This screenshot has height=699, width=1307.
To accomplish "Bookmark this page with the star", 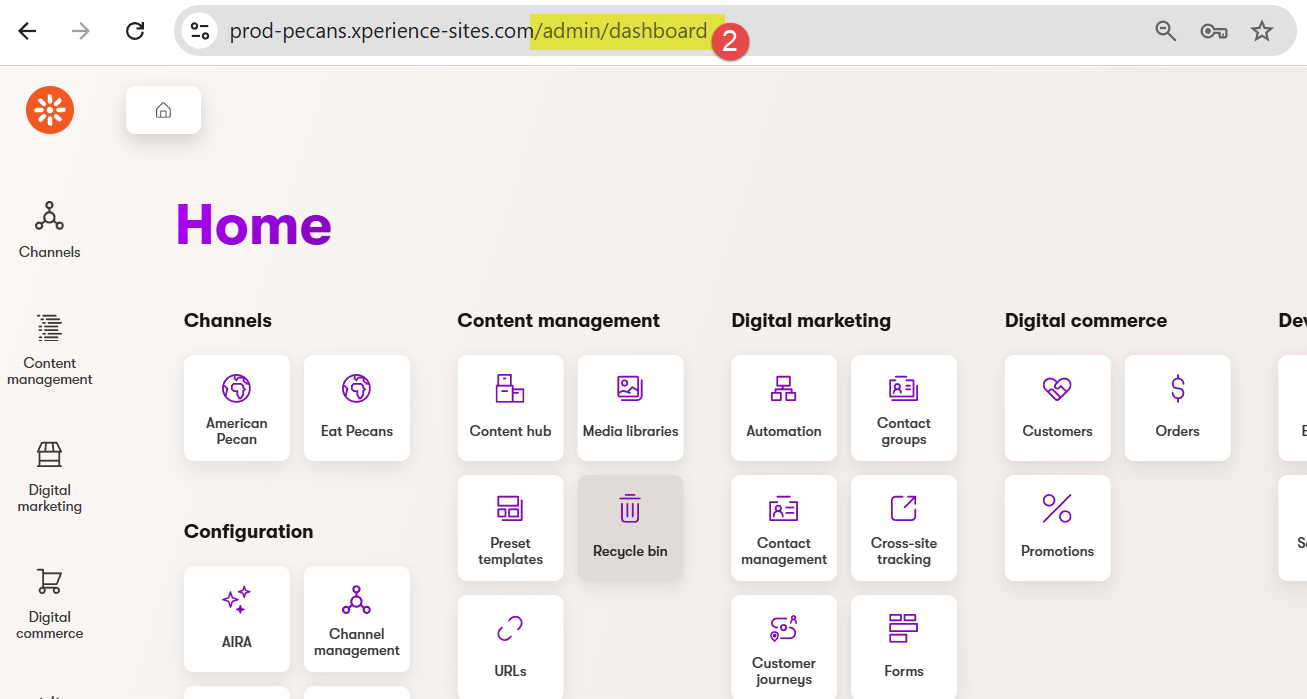I will 1262,31.
